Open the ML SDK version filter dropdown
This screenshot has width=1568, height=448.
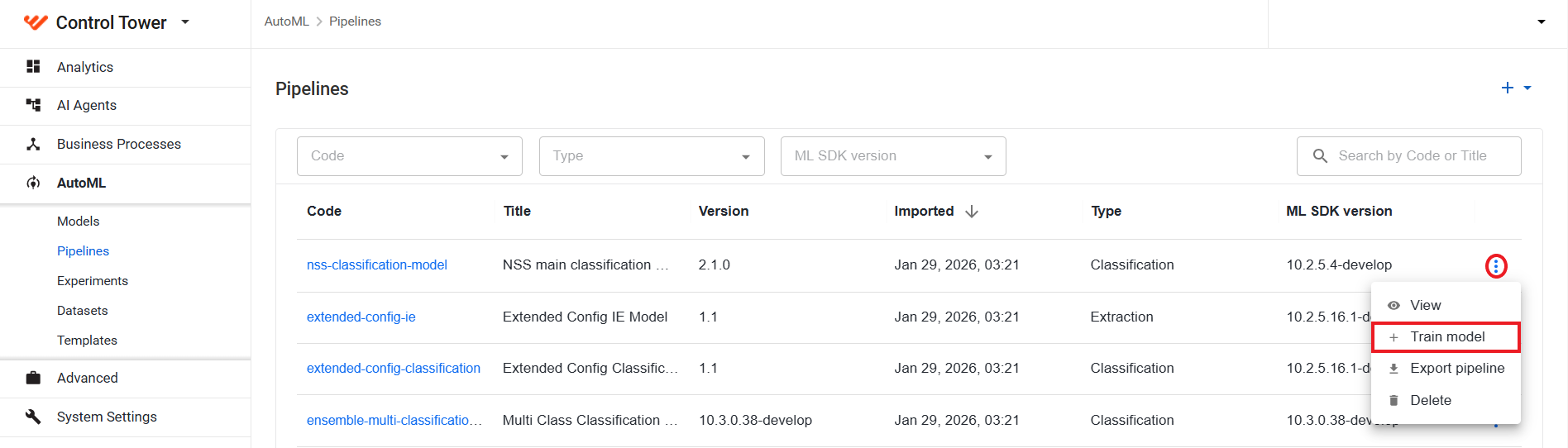(893, 156)
